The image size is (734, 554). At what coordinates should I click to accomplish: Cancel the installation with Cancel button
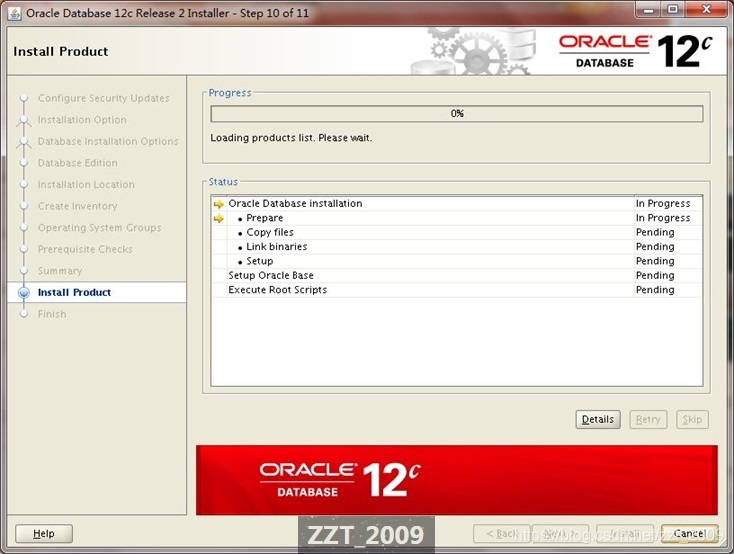(689, 533)
